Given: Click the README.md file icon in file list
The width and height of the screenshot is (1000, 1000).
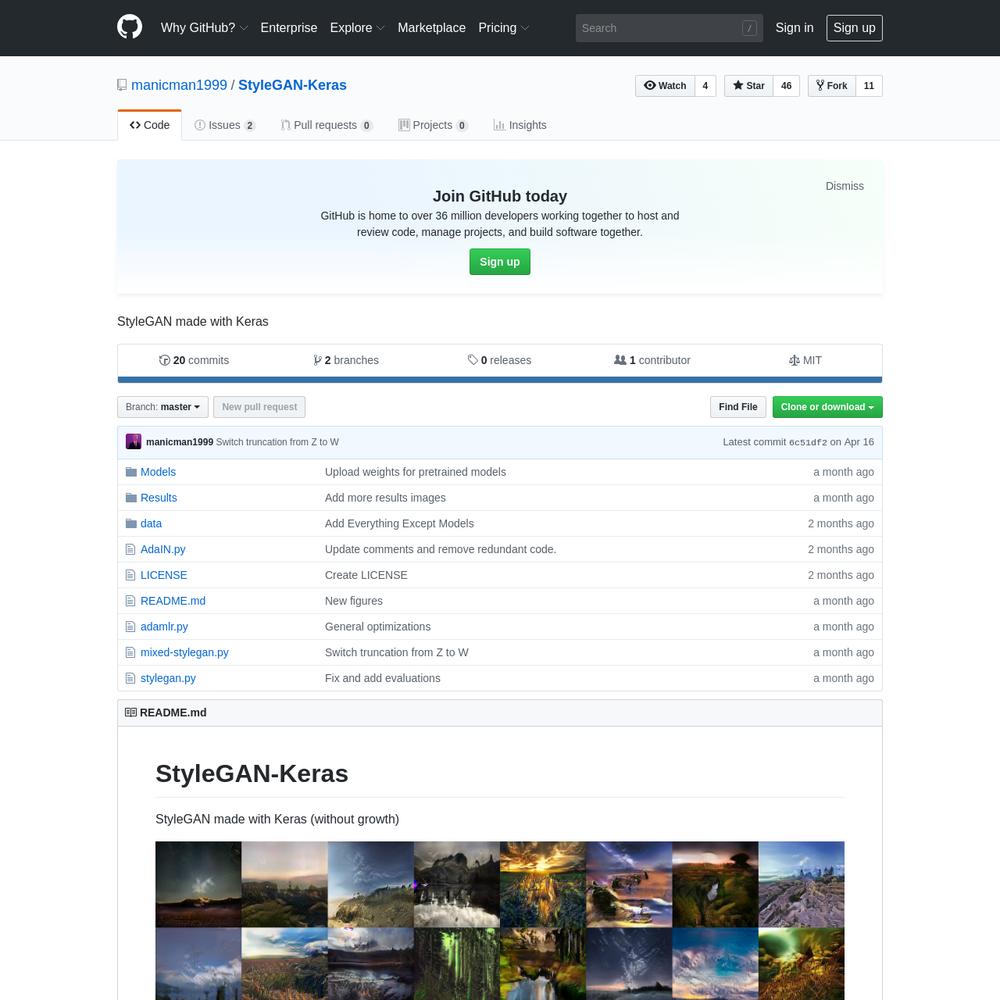Looking at the screenshot, I should 130,601.
